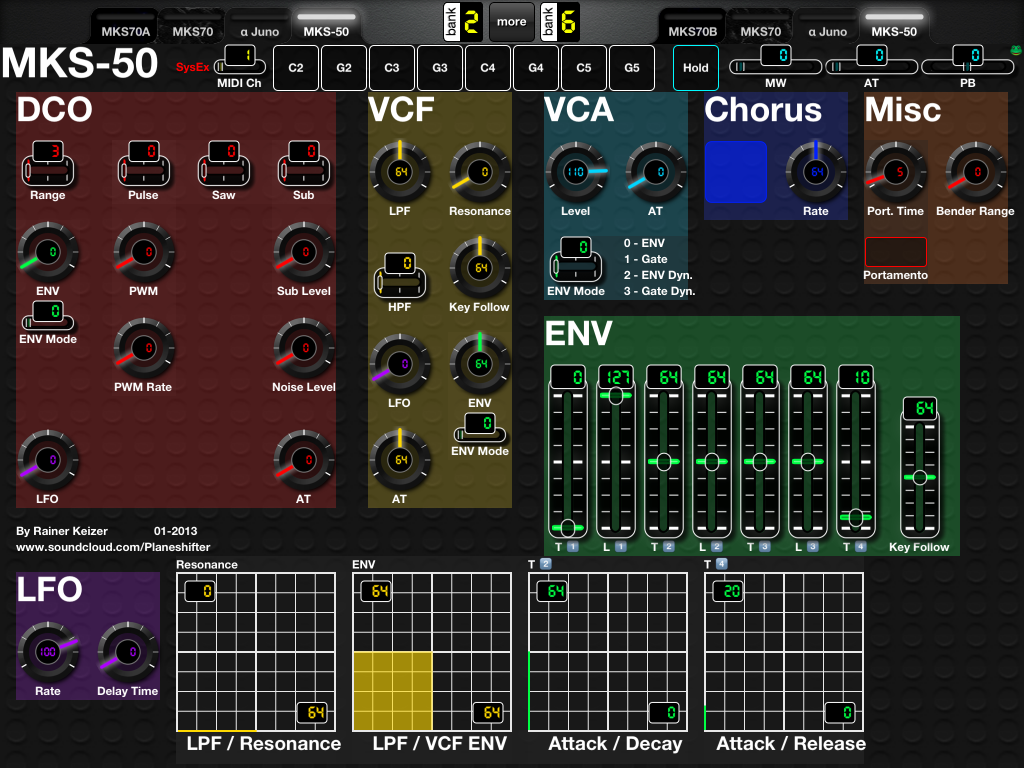Click the PB pitch bend slider
The width and height of the screenshot is (1024, 768).
pyautogui.click(x=968, y=60)
